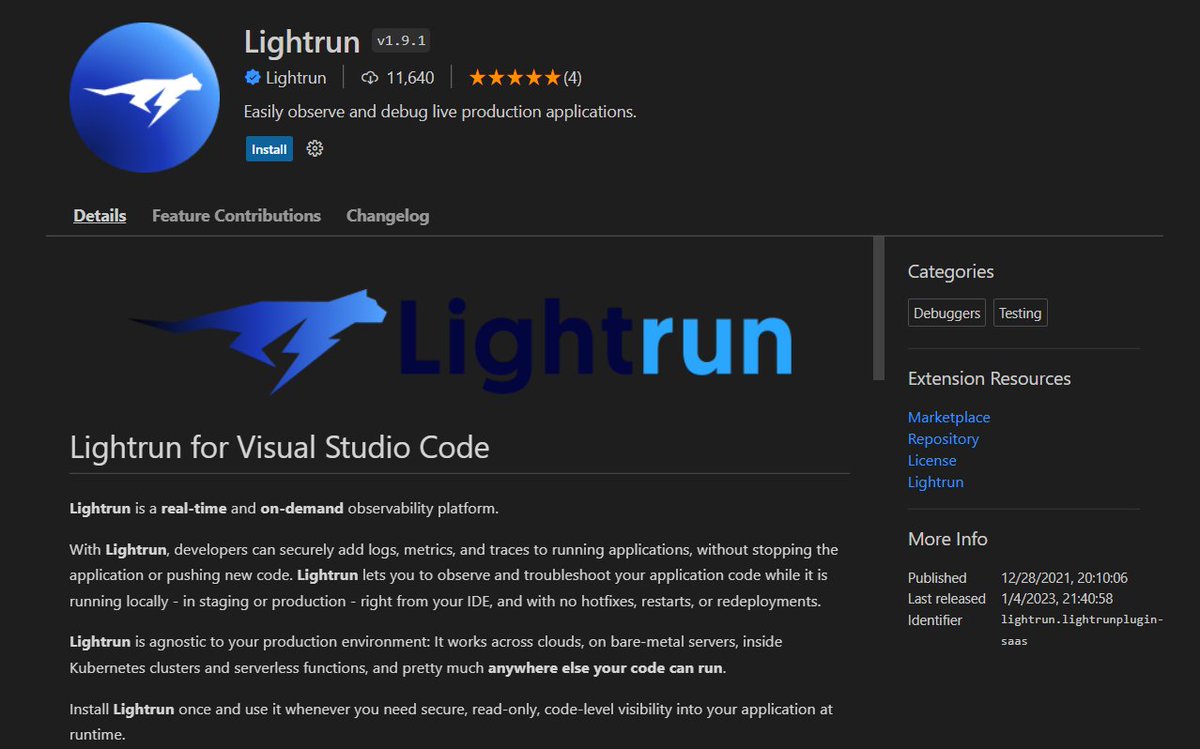This screenshot has width=1200, height=749.
Task: Click the verified publisher badge icon
Action: (x=253, y=77)
